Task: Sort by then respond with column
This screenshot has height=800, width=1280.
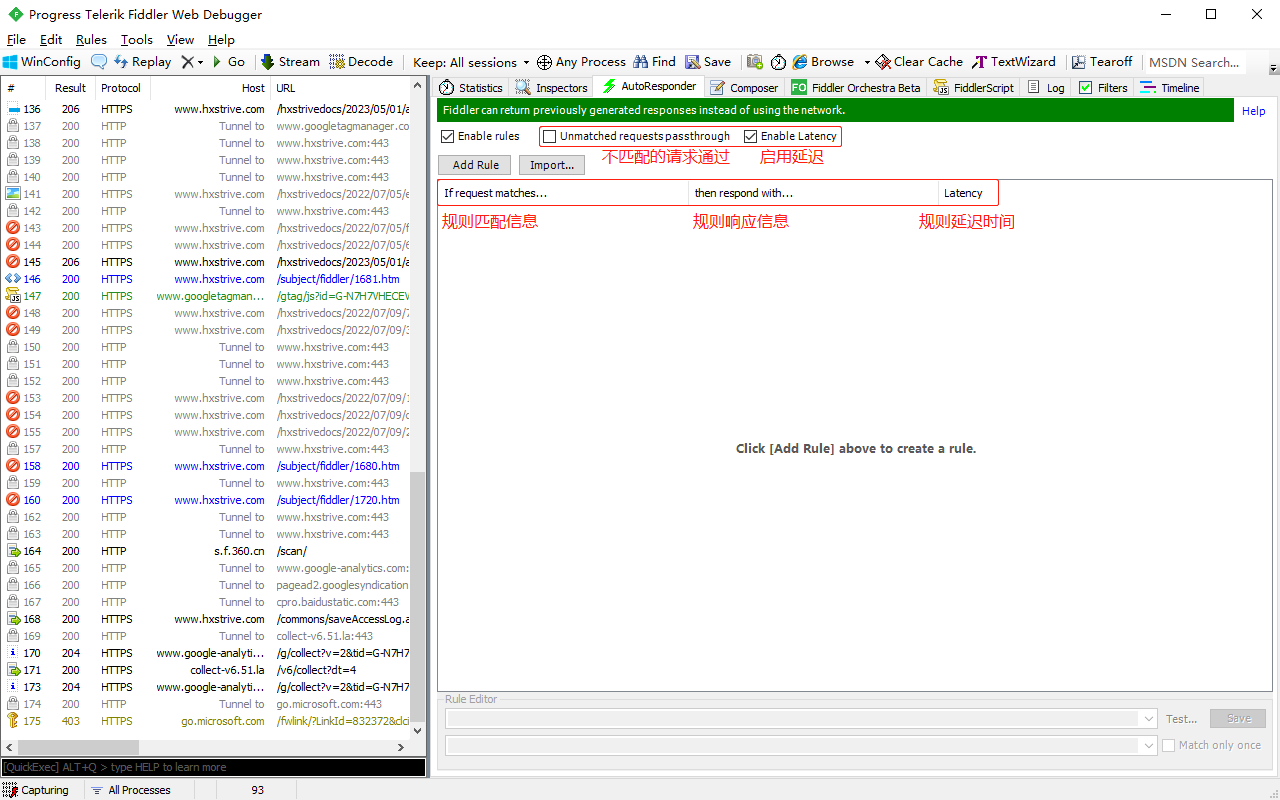Action: [x=813, y=193]
